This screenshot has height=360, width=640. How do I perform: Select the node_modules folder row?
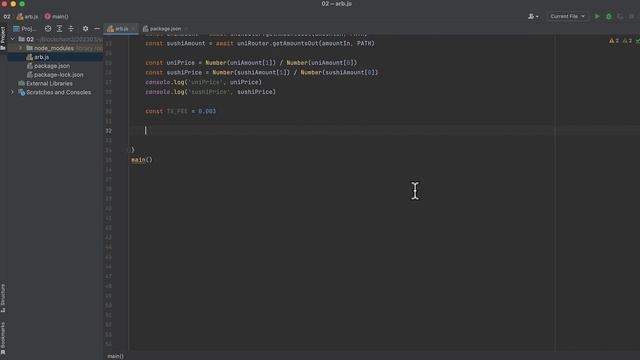pyautogui.click(x=55, y=48)
